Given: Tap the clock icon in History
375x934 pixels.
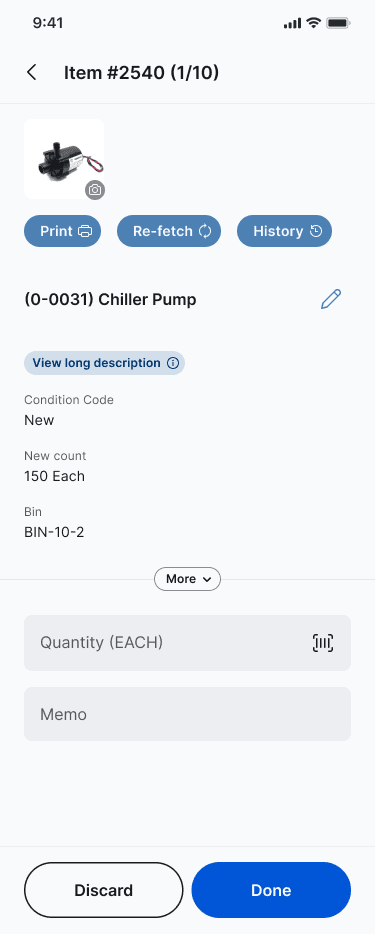Looking at the screenshot, I should point(316,231).
